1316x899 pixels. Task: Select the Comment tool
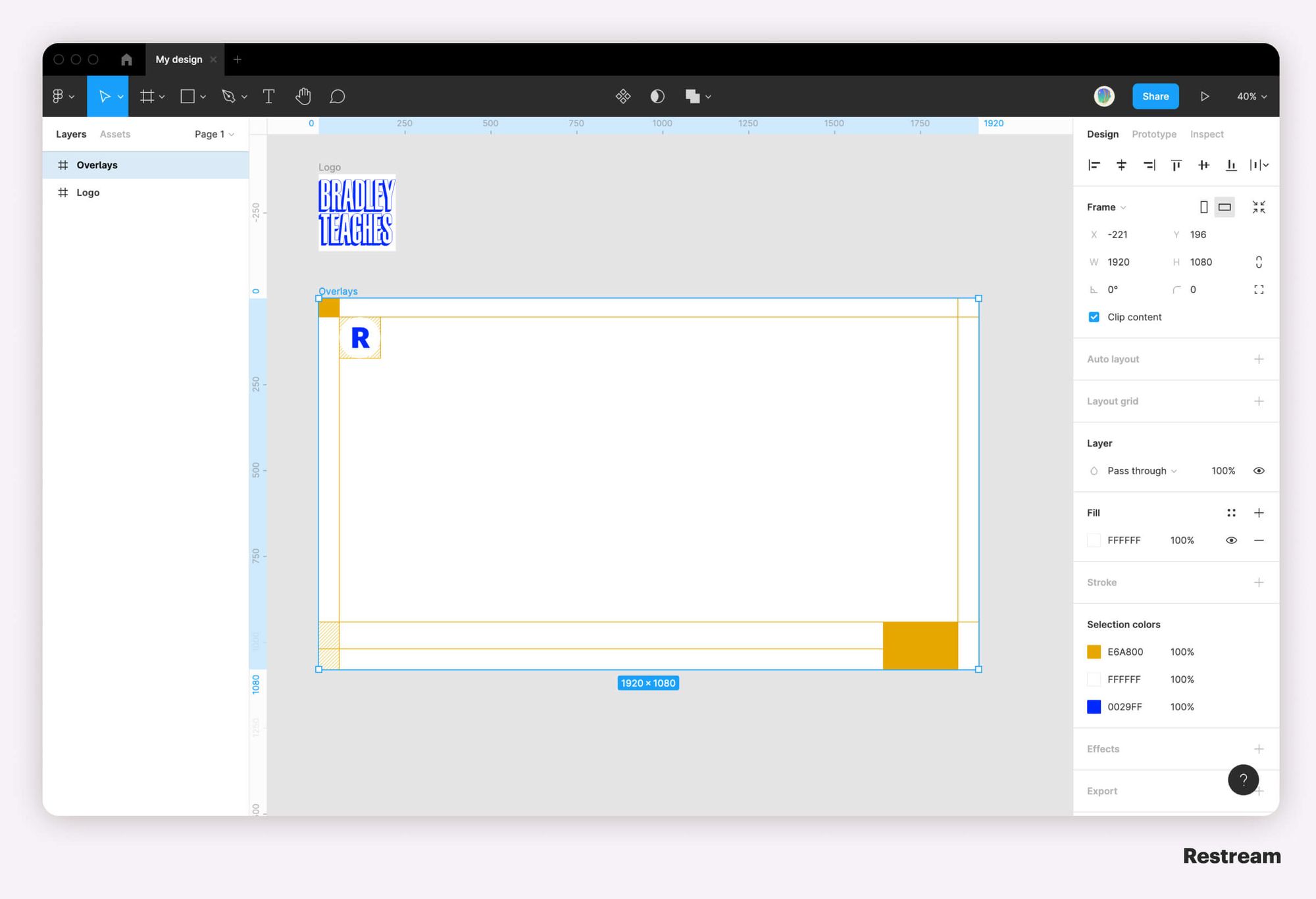(337, 96)
